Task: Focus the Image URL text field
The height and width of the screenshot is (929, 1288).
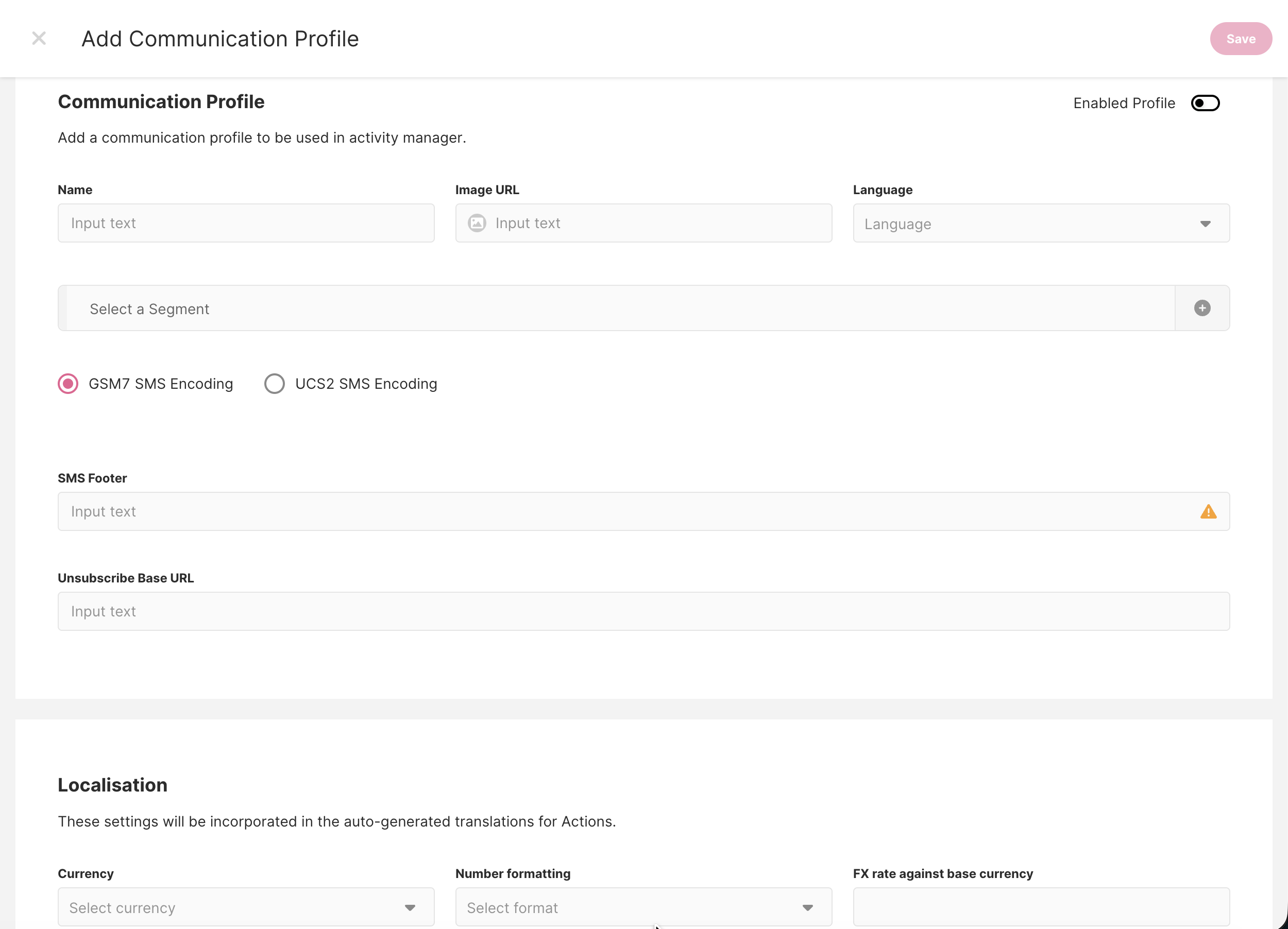Action: point(653,223)
